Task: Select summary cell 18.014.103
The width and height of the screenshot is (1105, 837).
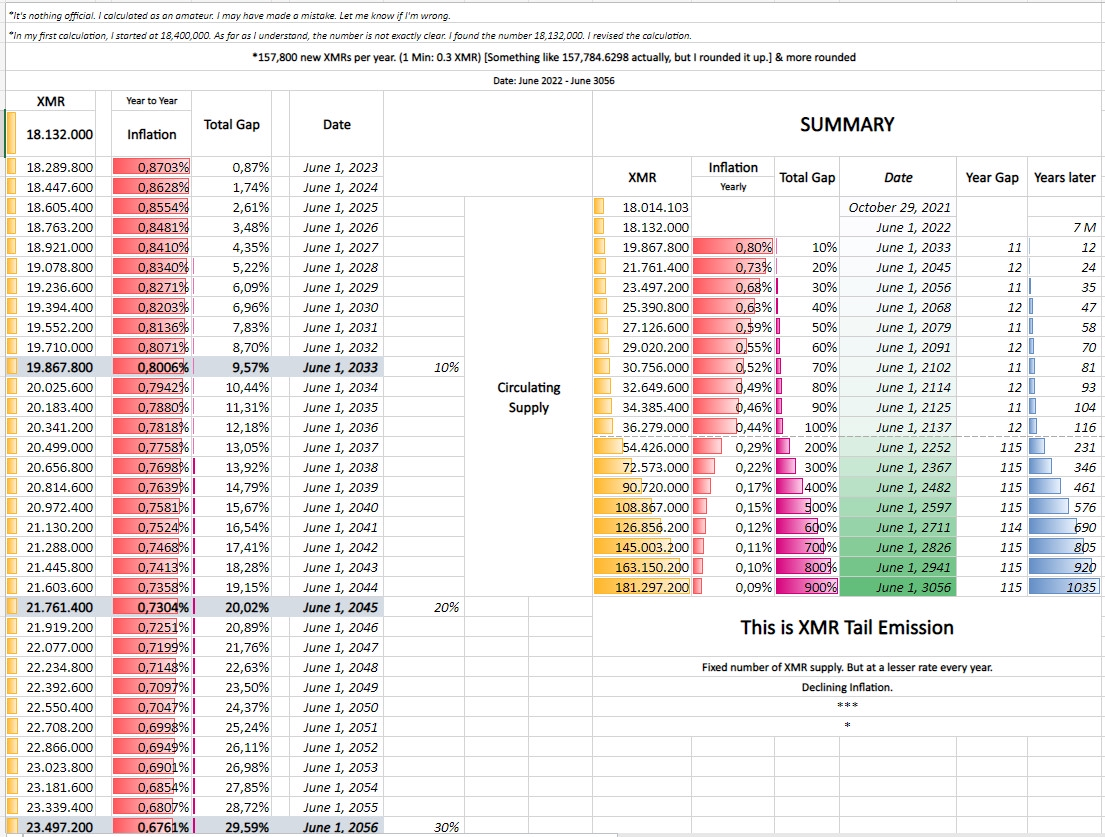Action: point(642,207)
